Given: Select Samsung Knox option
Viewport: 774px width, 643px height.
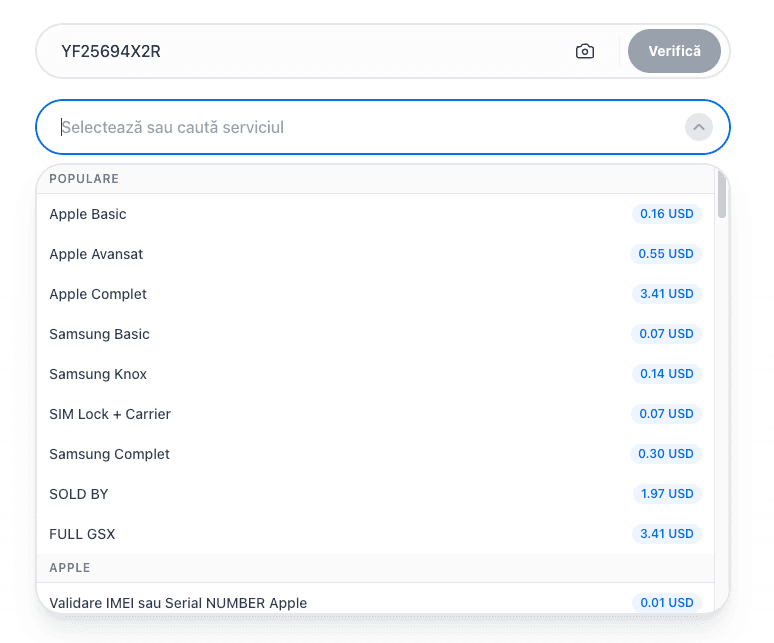Looking at the screenshot, I should [98, 374].
